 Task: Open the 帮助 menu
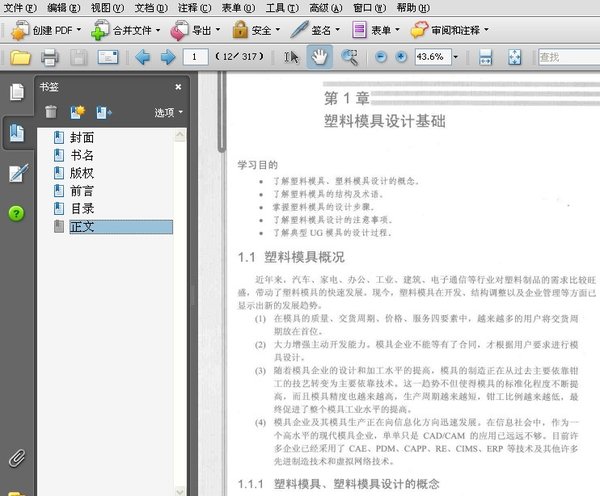[413, 8]
